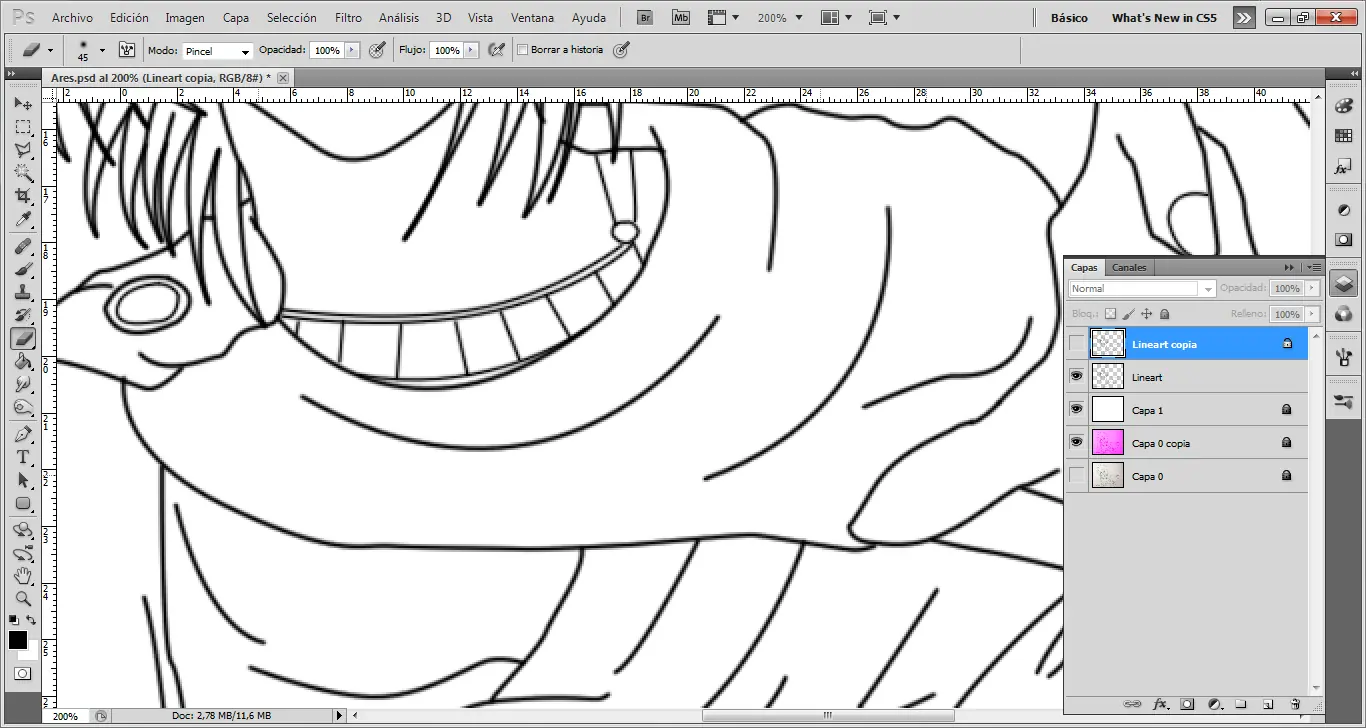Toggle lock transparent pixels

[1110, 314]
